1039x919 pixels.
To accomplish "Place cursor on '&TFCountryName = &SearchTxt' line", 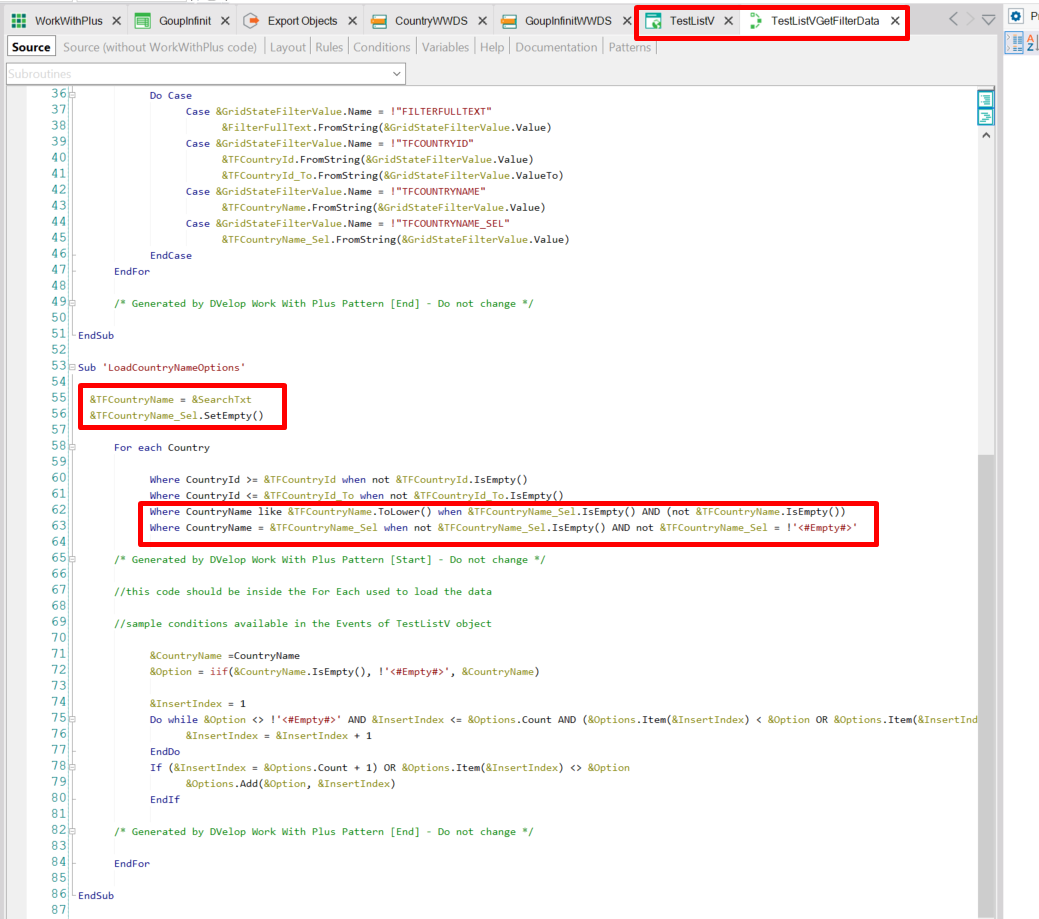I will pos(170,400).
